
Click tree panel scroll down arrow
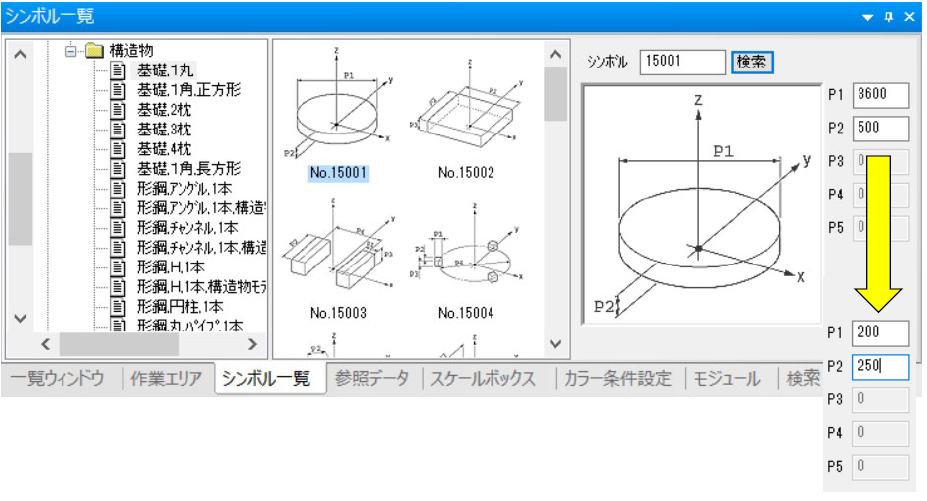coord(20,319)
